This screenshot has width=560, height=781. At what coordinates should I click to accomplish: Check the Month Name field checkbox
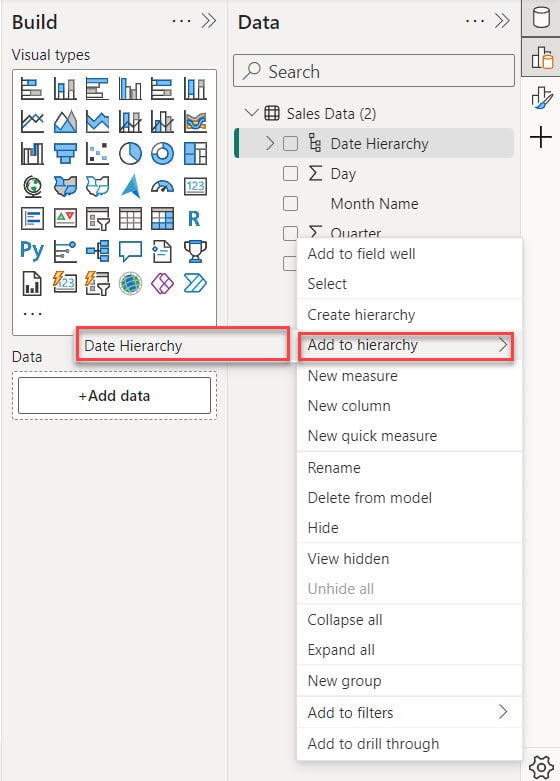pos(290,203)
